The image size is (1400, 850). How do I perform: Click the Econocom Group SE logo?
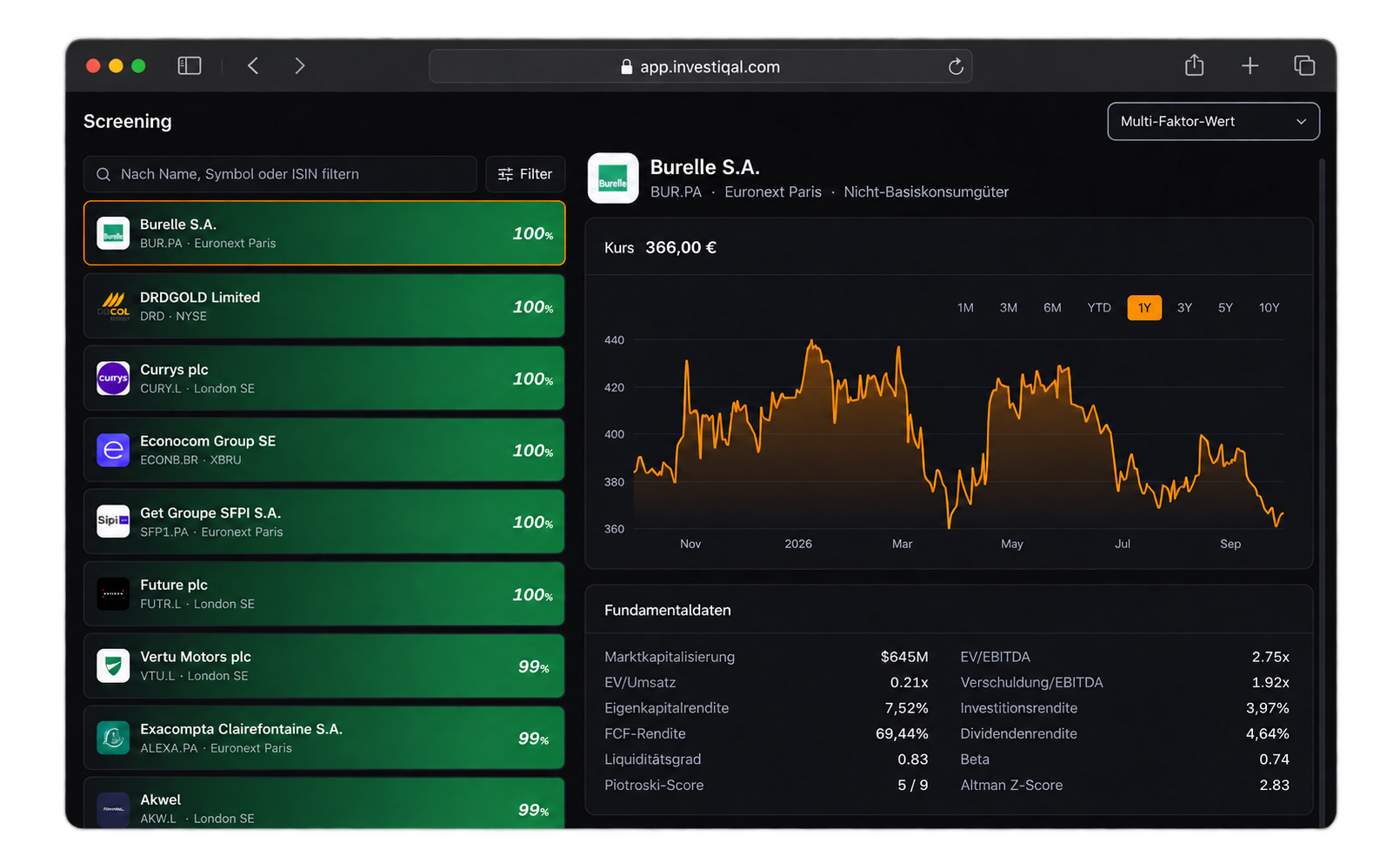click(113, 450)
